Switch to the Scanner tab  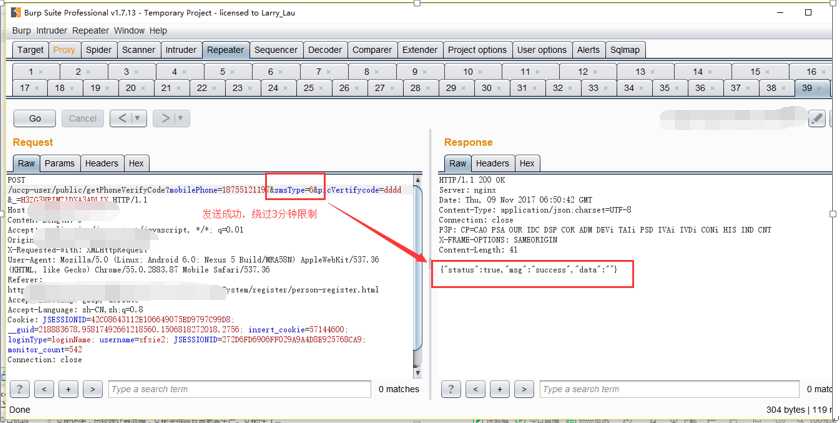tap(138, 50)
